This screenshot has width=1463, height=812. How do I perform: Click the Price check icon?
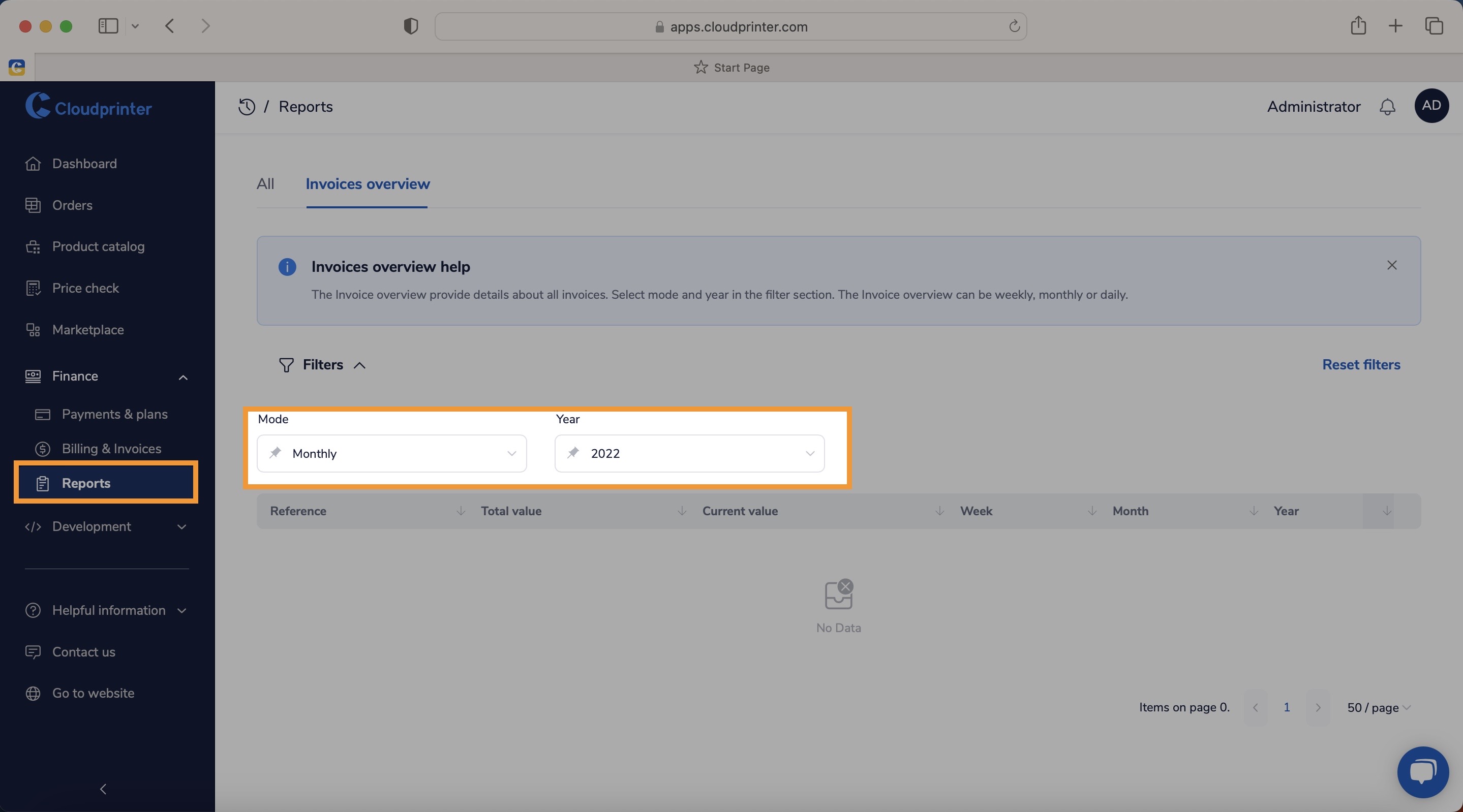(x=33, y=288)
